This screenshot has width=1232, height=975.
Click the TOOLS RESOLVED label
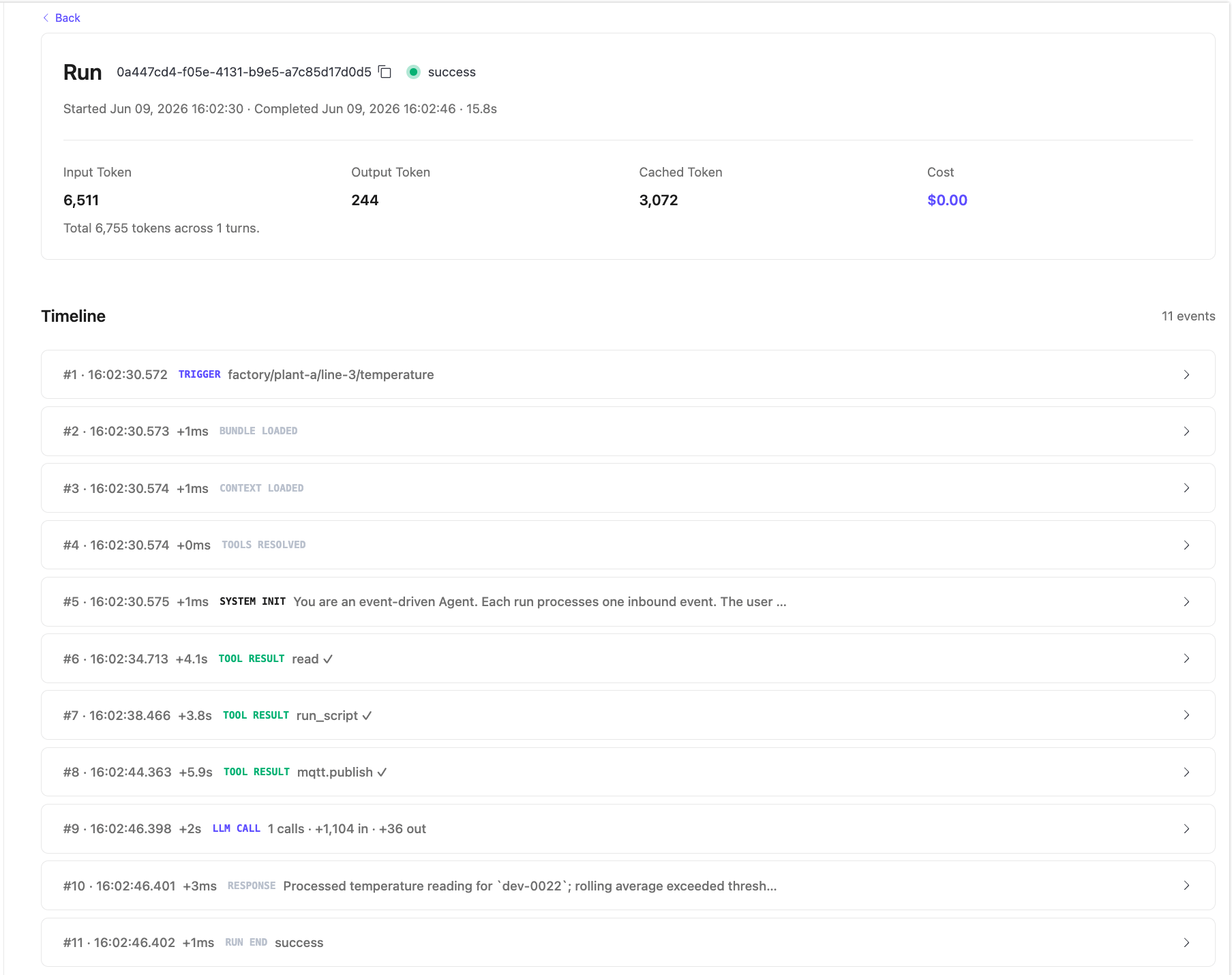point(263,545)
